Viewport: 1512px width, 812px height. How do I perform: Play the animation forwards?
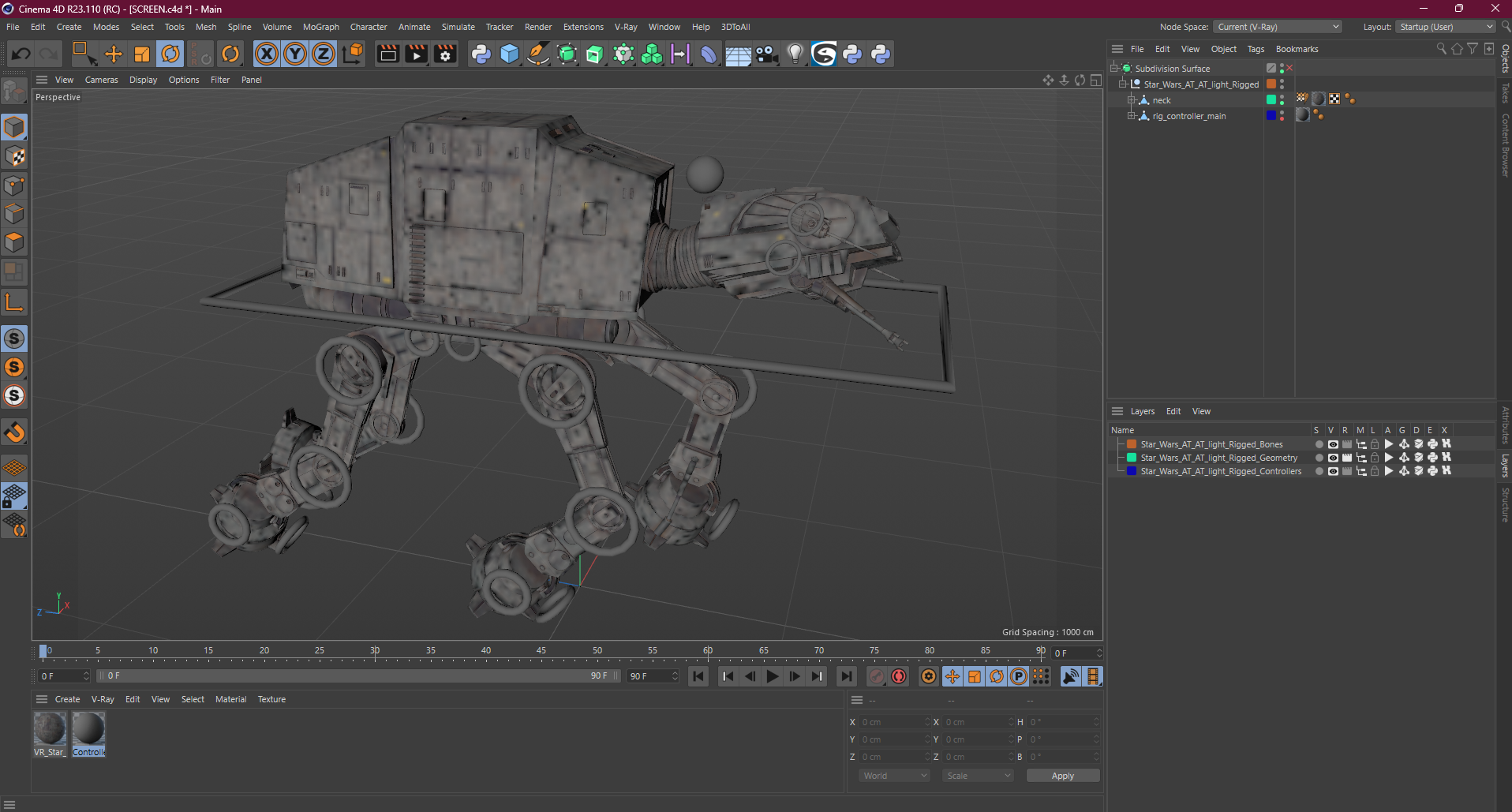773,676
